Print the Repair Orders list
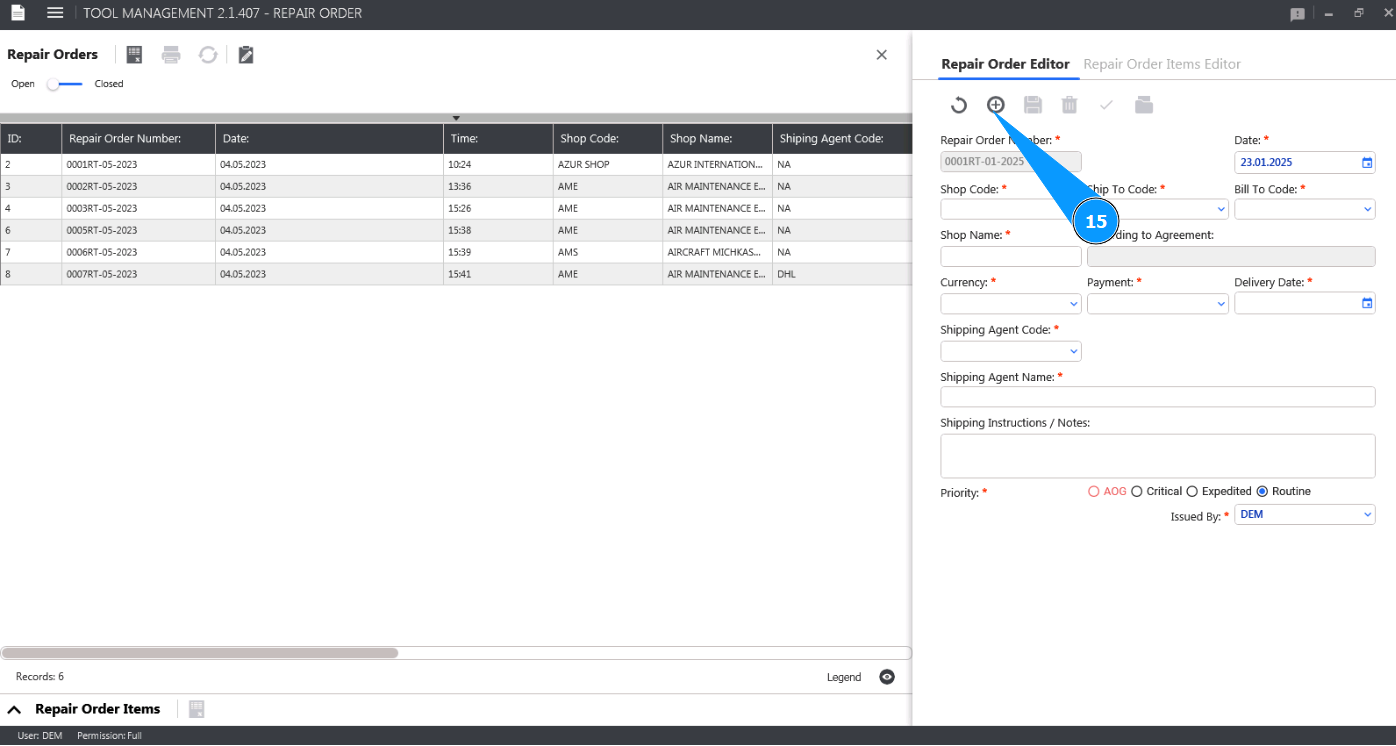 click(x=172, y=55)
